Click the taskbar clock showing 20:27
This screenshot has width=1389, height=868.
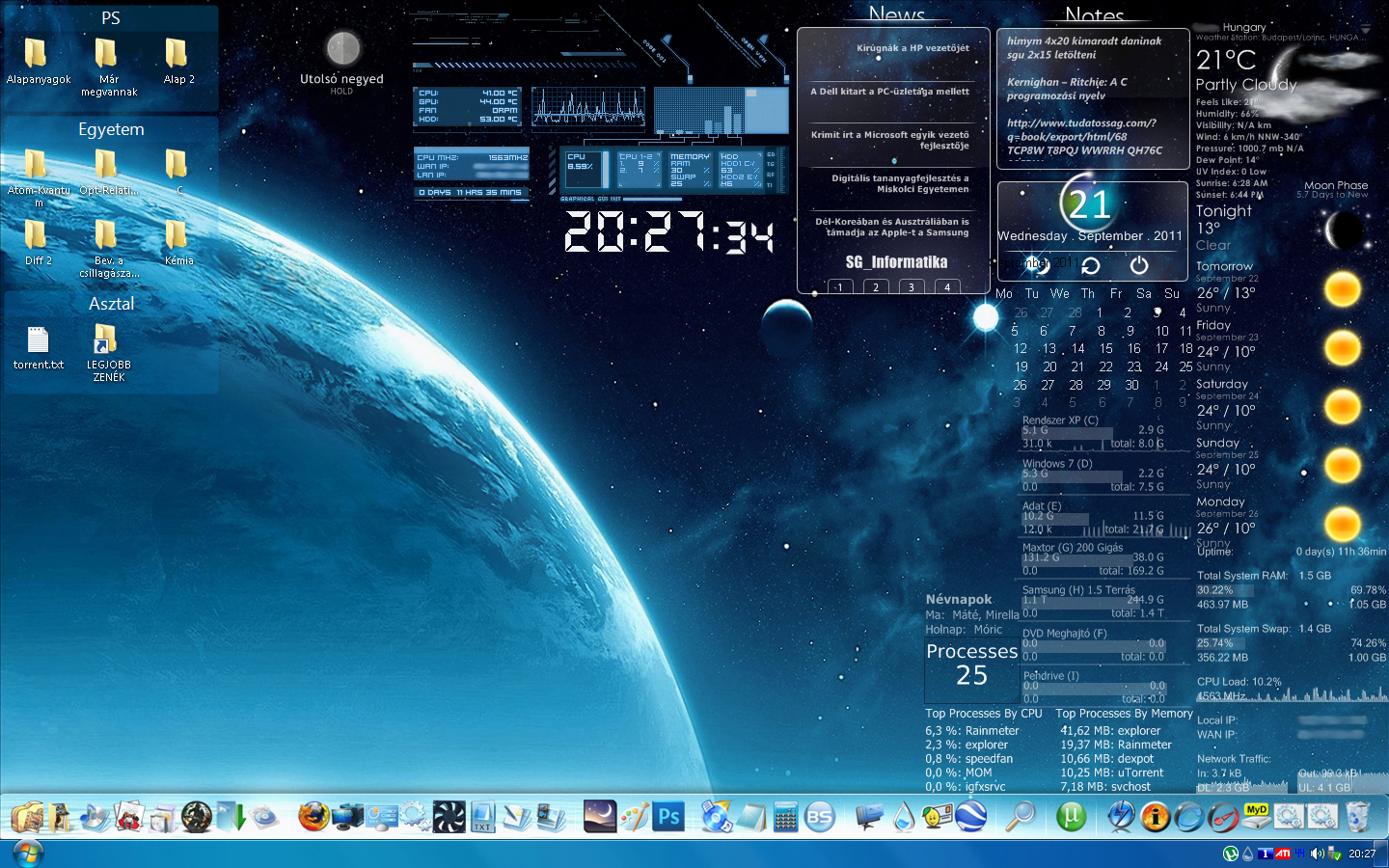point(1362,854)
